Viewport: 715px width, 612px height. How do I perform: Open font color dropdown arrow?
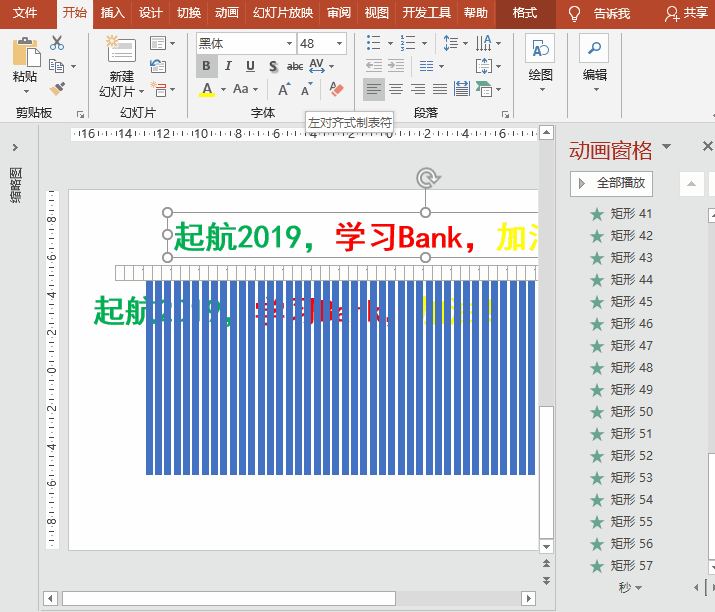pyautogui.click(x=223, y=89)
